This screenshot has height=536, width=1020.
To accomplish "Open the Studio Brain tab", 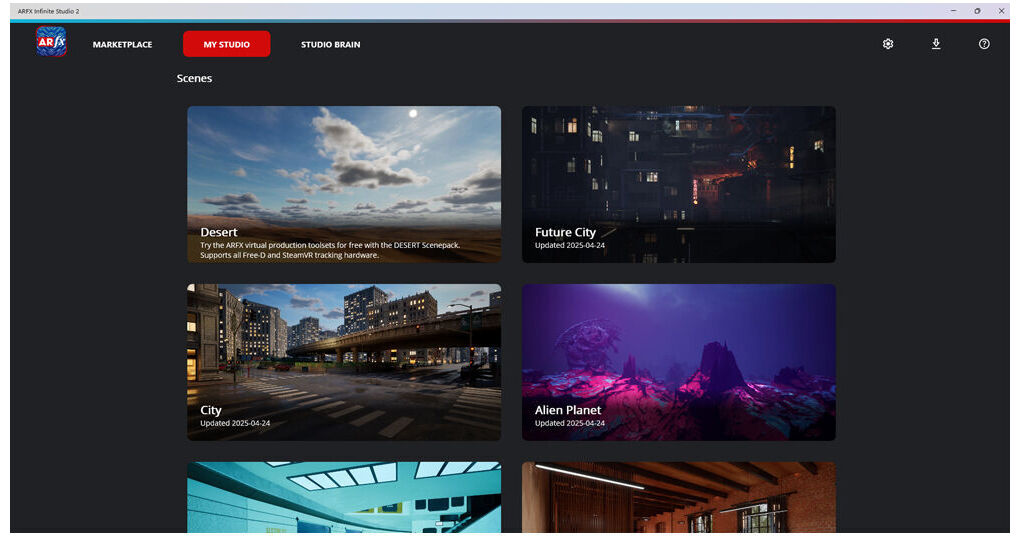I will (x=330, y=44).
